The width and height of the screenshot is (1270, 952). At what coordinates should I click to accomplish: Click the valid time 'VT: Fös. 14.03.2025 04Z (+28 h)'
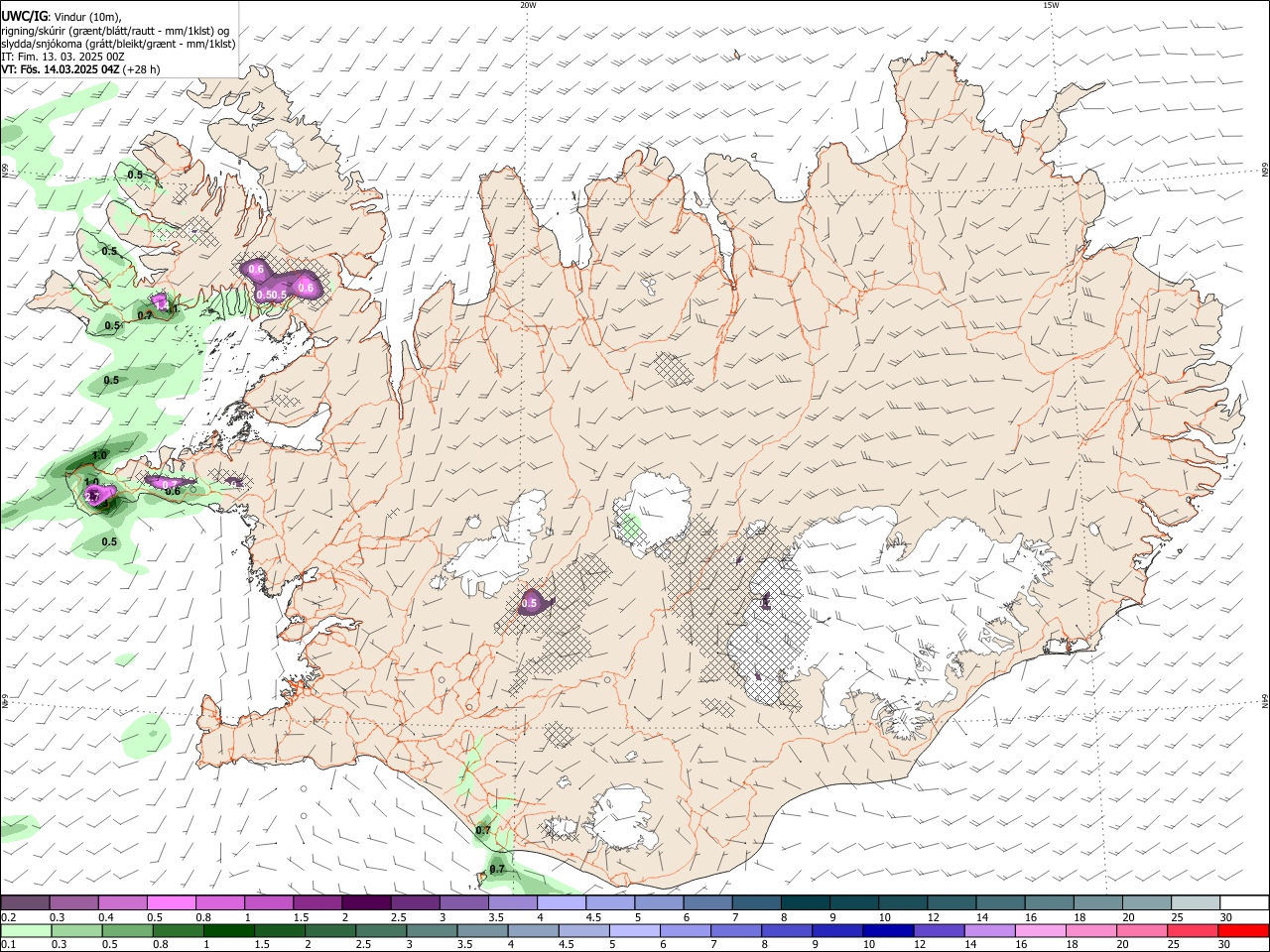point(81,69)
